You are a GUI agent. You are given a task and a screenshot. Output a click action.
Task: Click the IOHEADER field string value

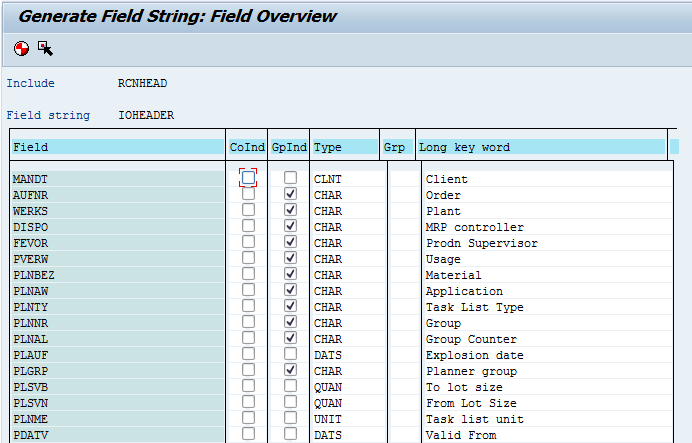click(146, 115)
